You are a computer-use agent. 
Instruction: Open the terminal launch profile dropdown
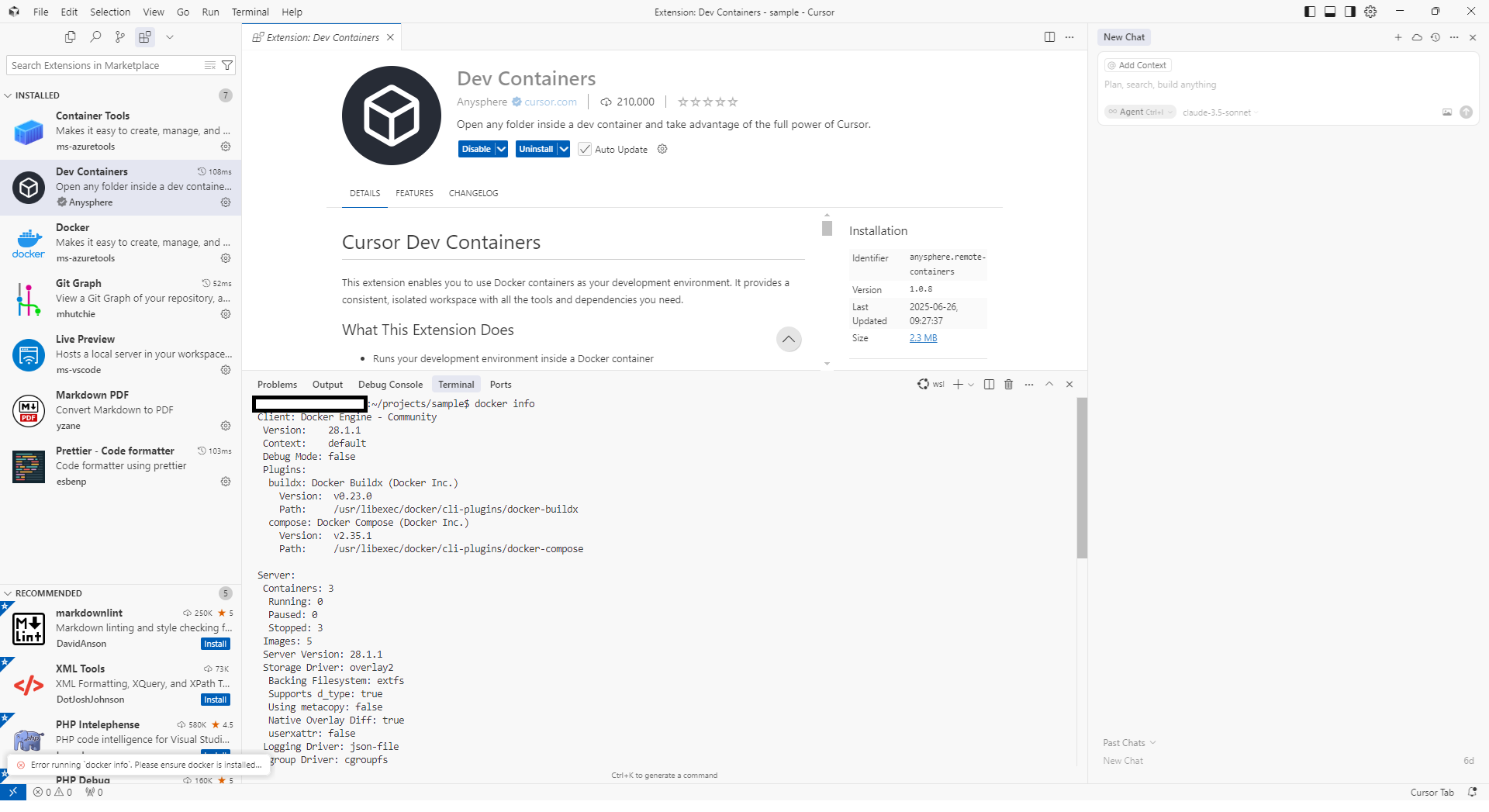coord(971,385)
